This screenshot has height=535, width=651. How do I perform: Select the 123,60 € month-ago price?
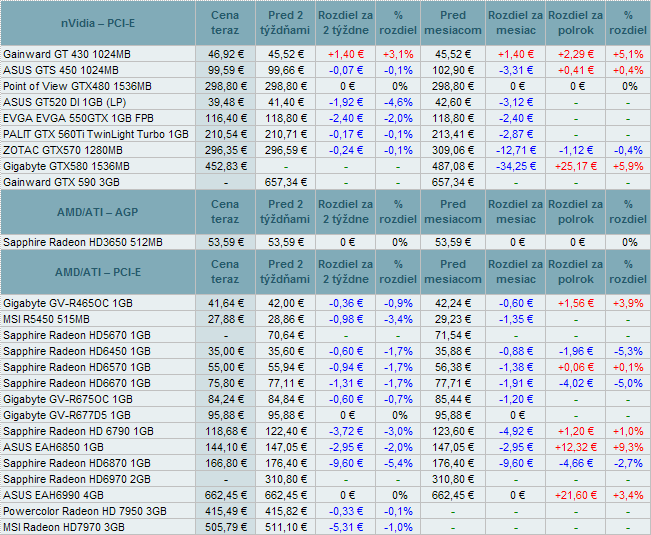pos(453,431)
